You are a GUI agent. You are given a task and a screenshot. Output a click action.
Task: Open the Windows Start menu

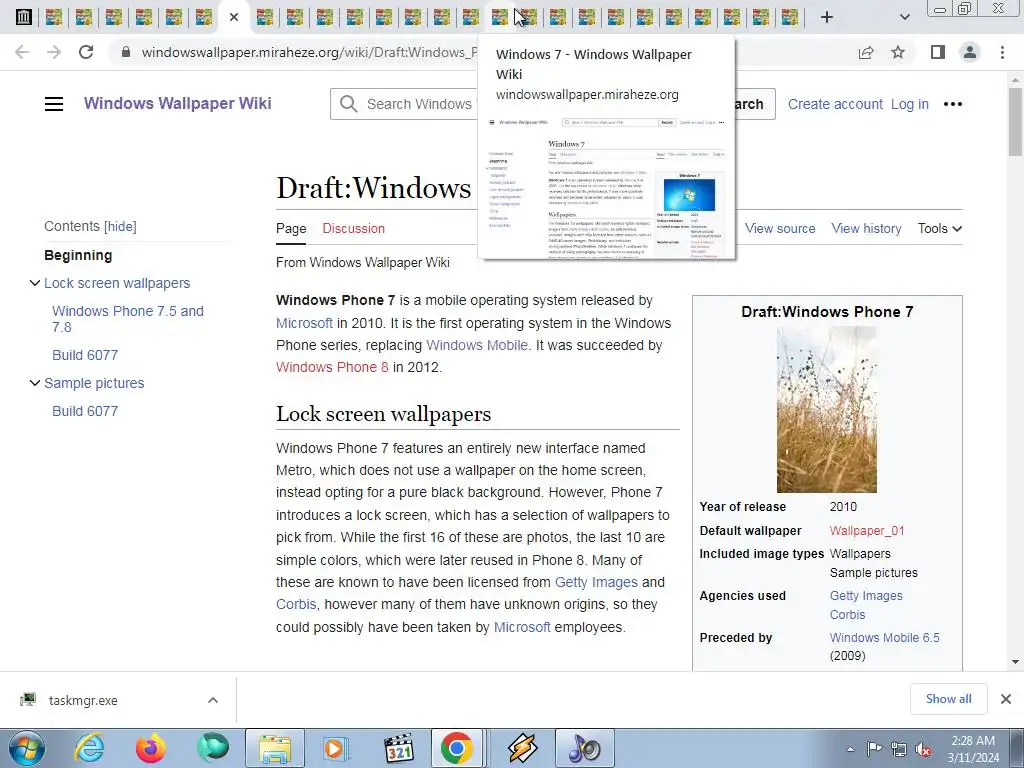[27, 748]
